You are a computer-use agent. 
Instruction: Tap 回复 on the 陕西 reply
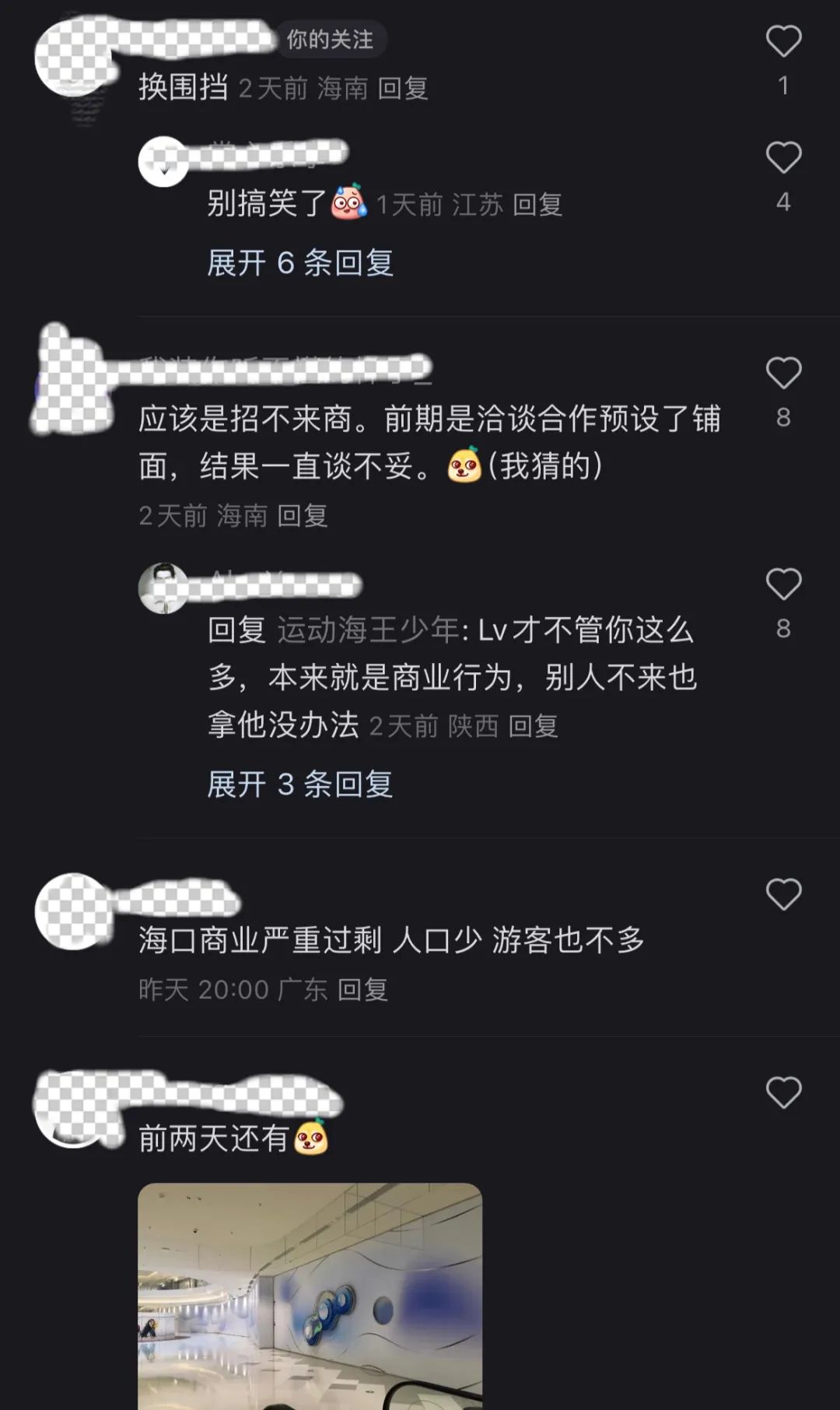(x=534, y=726)
